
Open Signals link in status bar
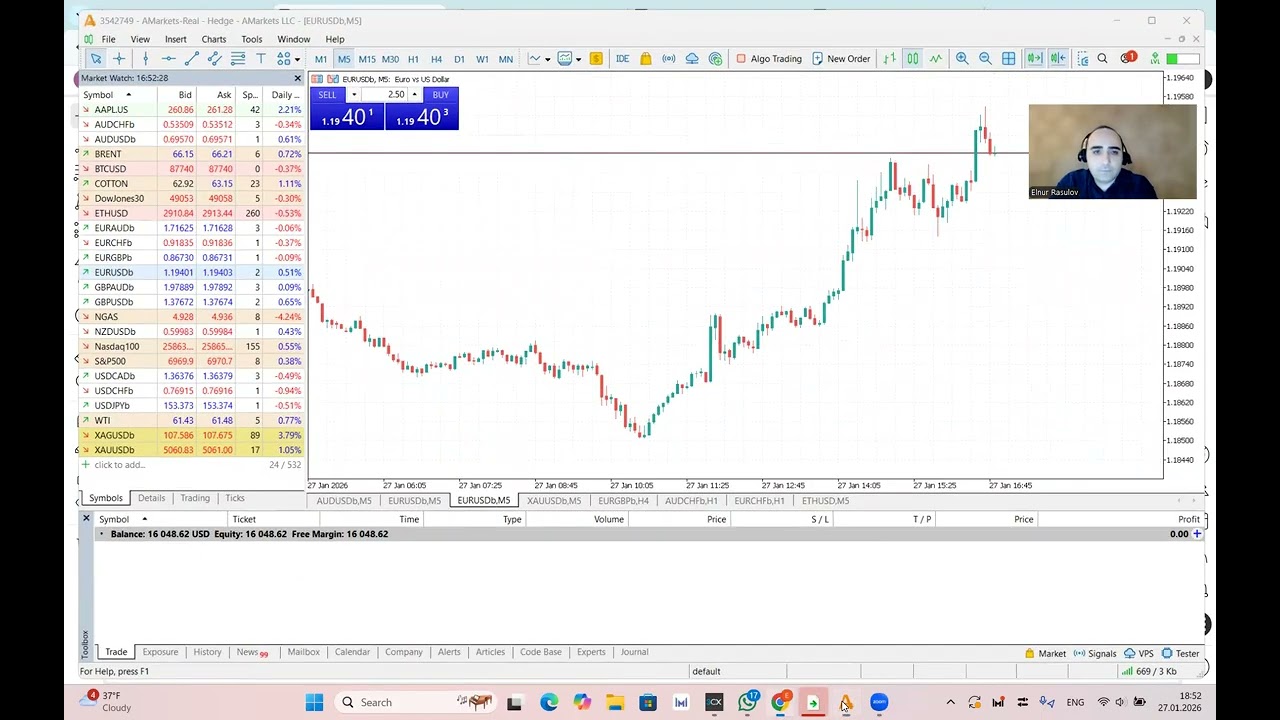click(x=1095, y=653)
